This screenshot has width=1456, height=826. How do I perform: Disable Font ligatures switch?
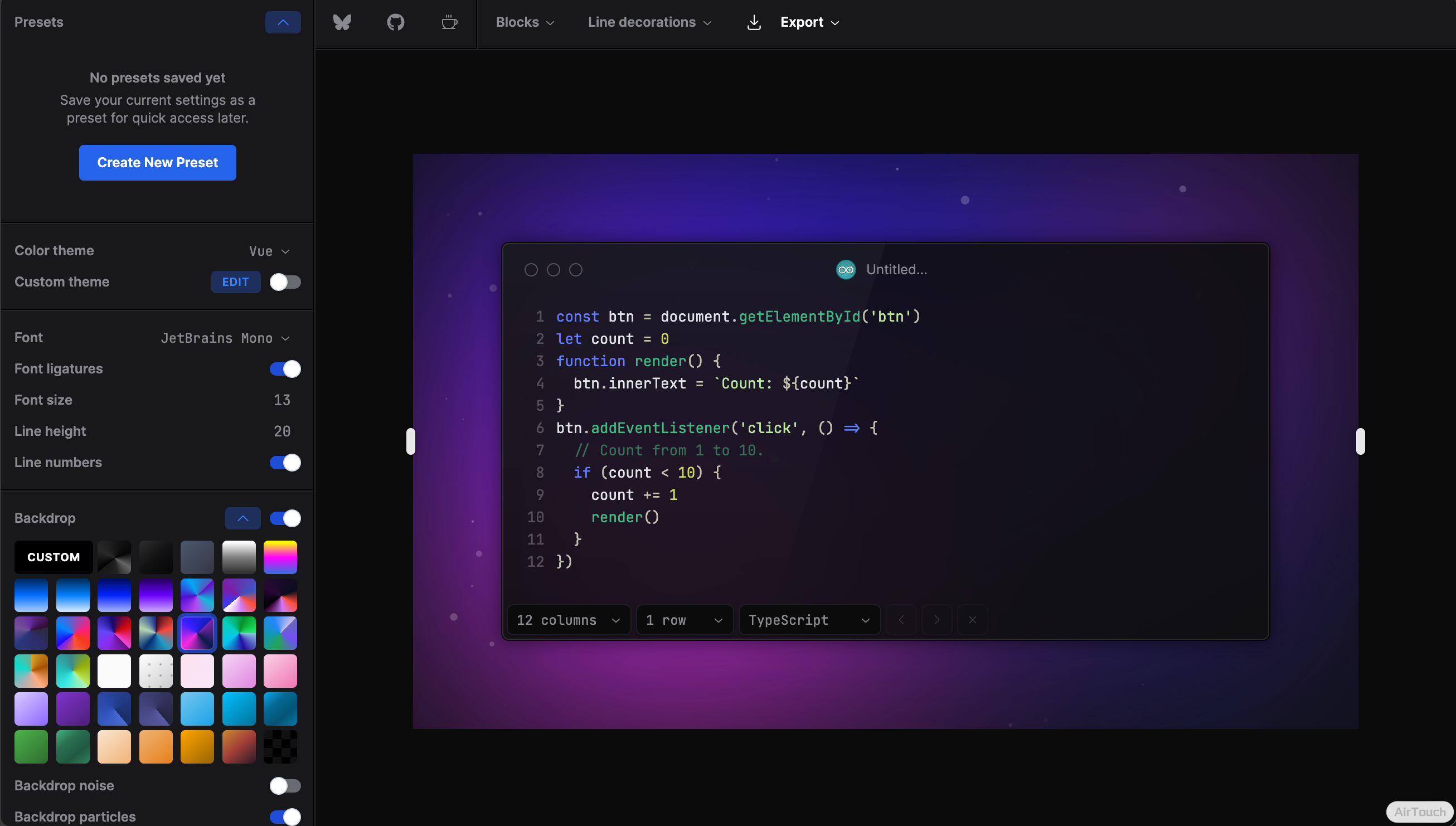click(x=285, y=369)
